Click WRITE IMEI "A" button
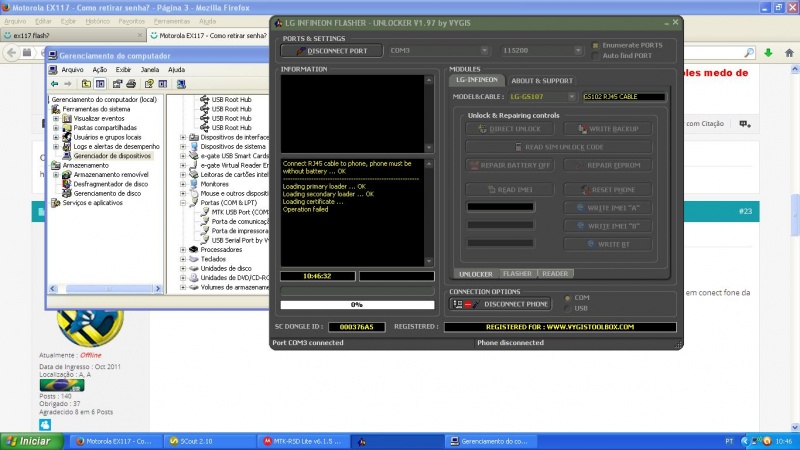Image resolution: width=800 pixels, height=450 pixels. pos(608,208)
